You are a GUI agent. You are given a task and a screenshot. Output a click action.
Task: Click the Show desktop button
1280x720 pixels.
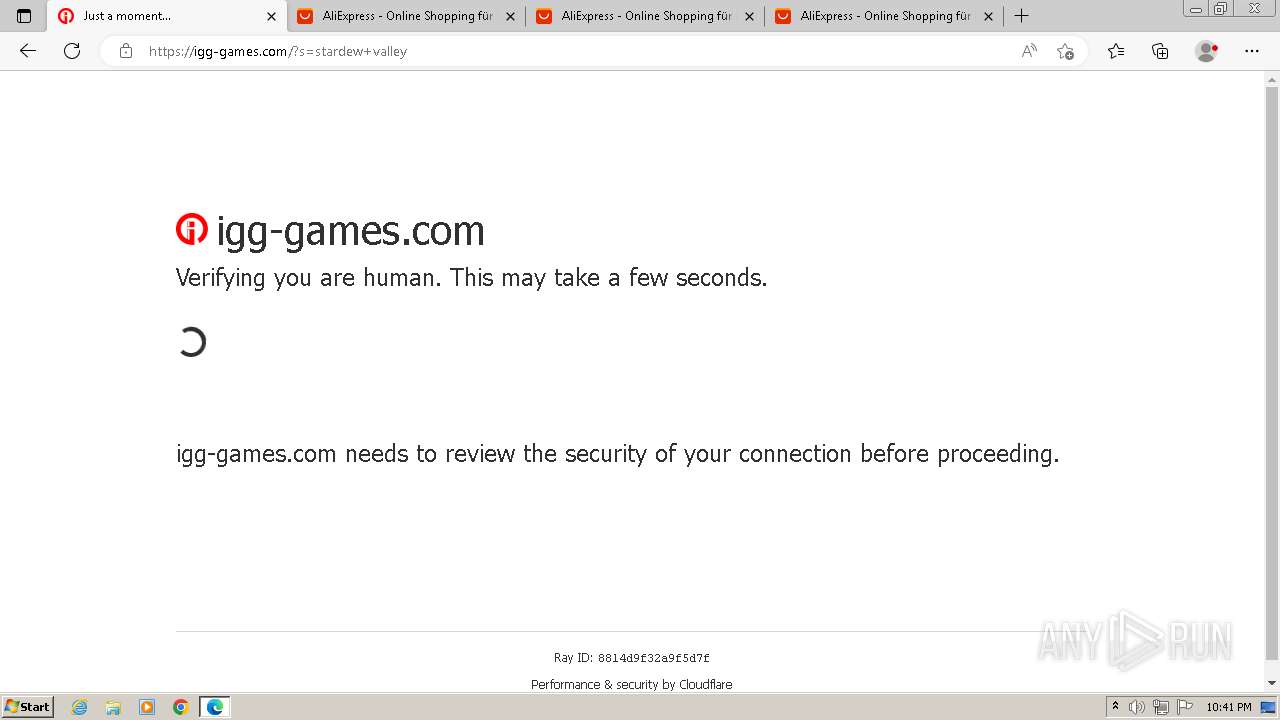(x=1269, y=707)
